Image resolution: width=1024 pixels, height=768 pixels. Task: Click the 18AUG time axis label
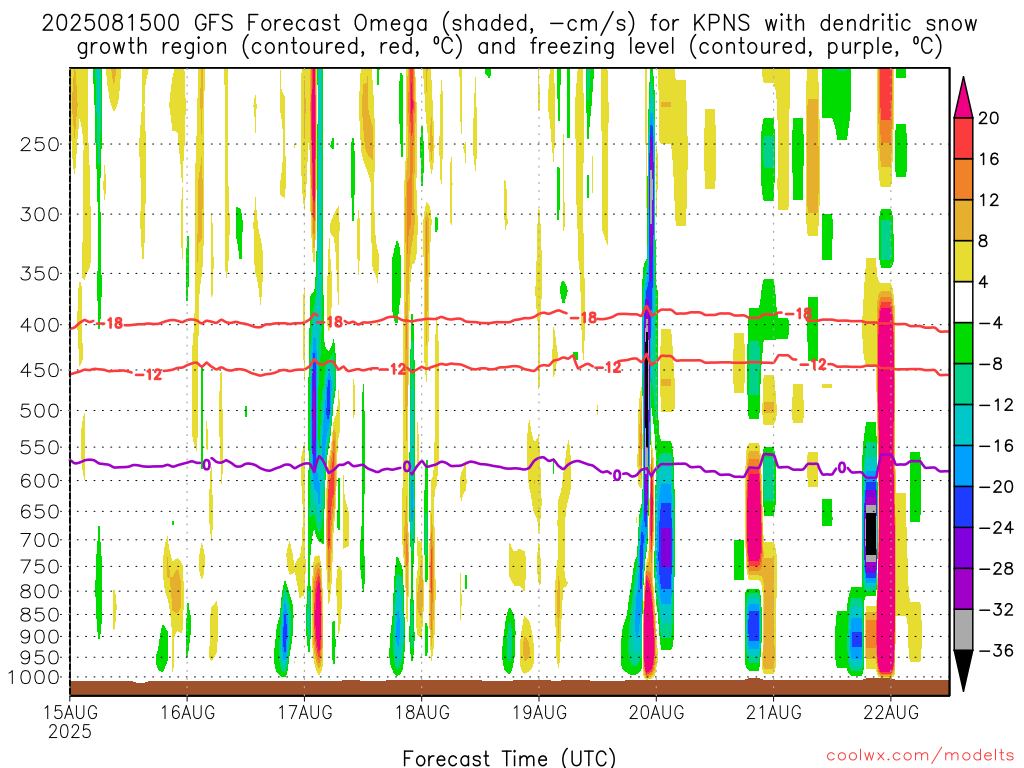423,712
